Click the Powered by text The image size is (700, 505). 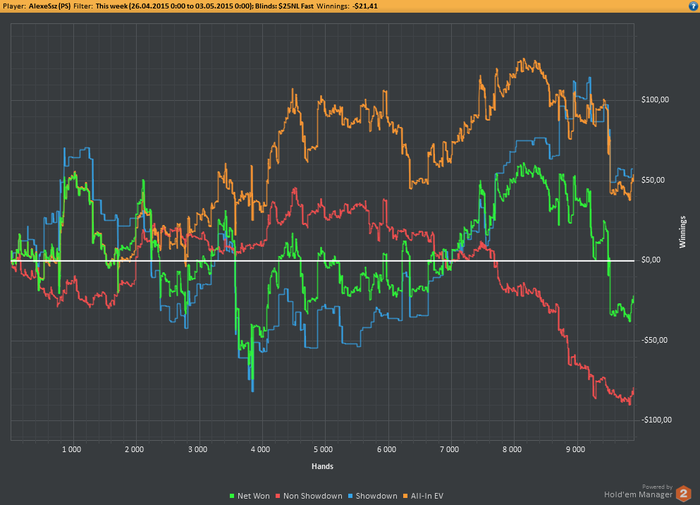point(657,487)
